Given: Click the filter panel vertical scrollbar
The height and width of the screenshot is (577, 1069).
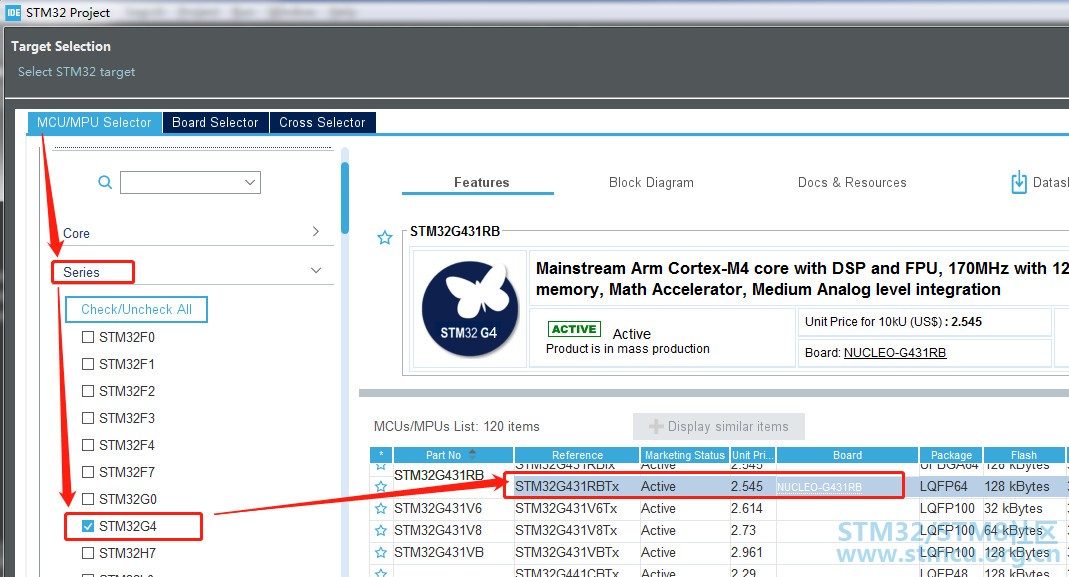Looking at the screenshot, I should (345, 198).
